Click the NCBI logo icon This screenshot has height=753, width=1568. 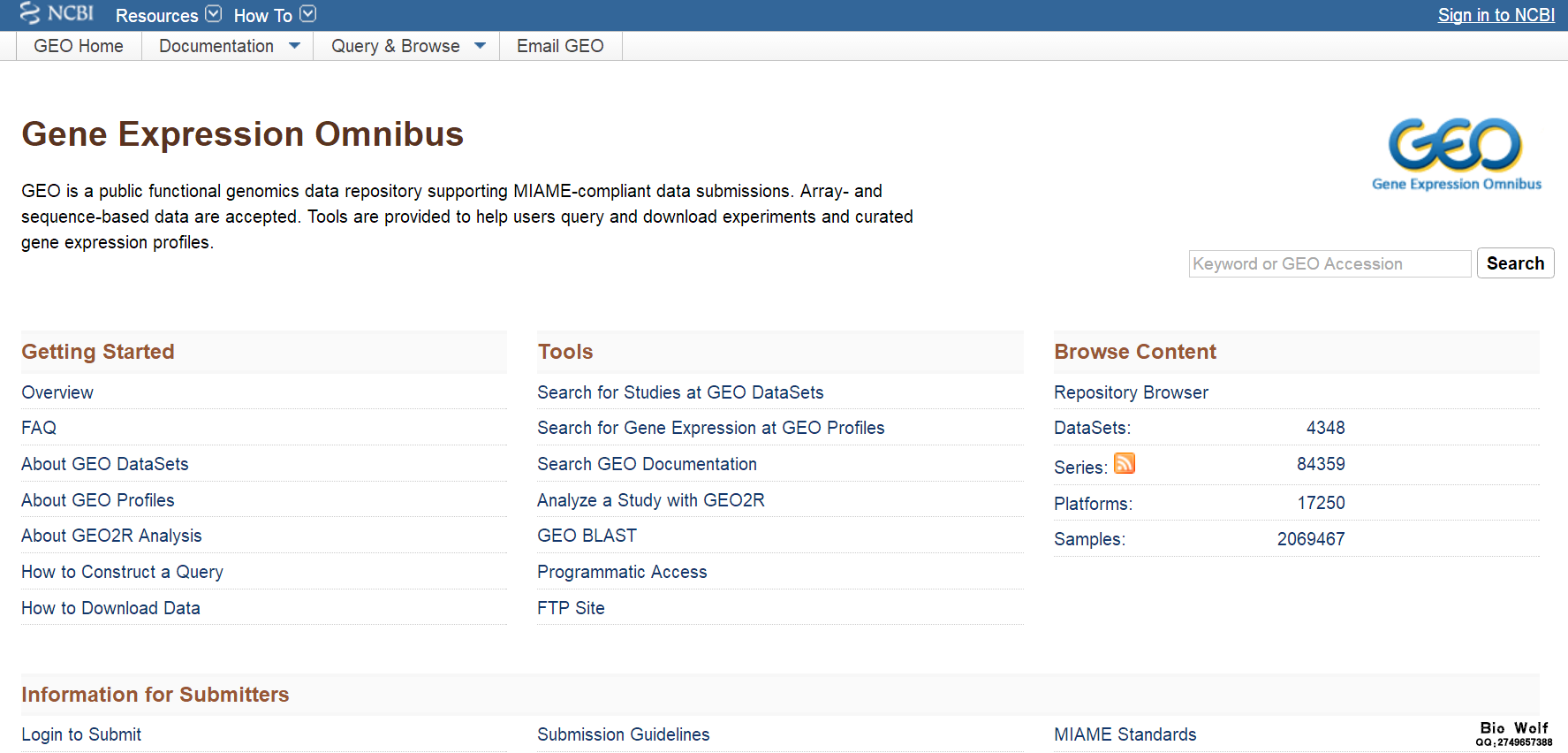point(57,13)
